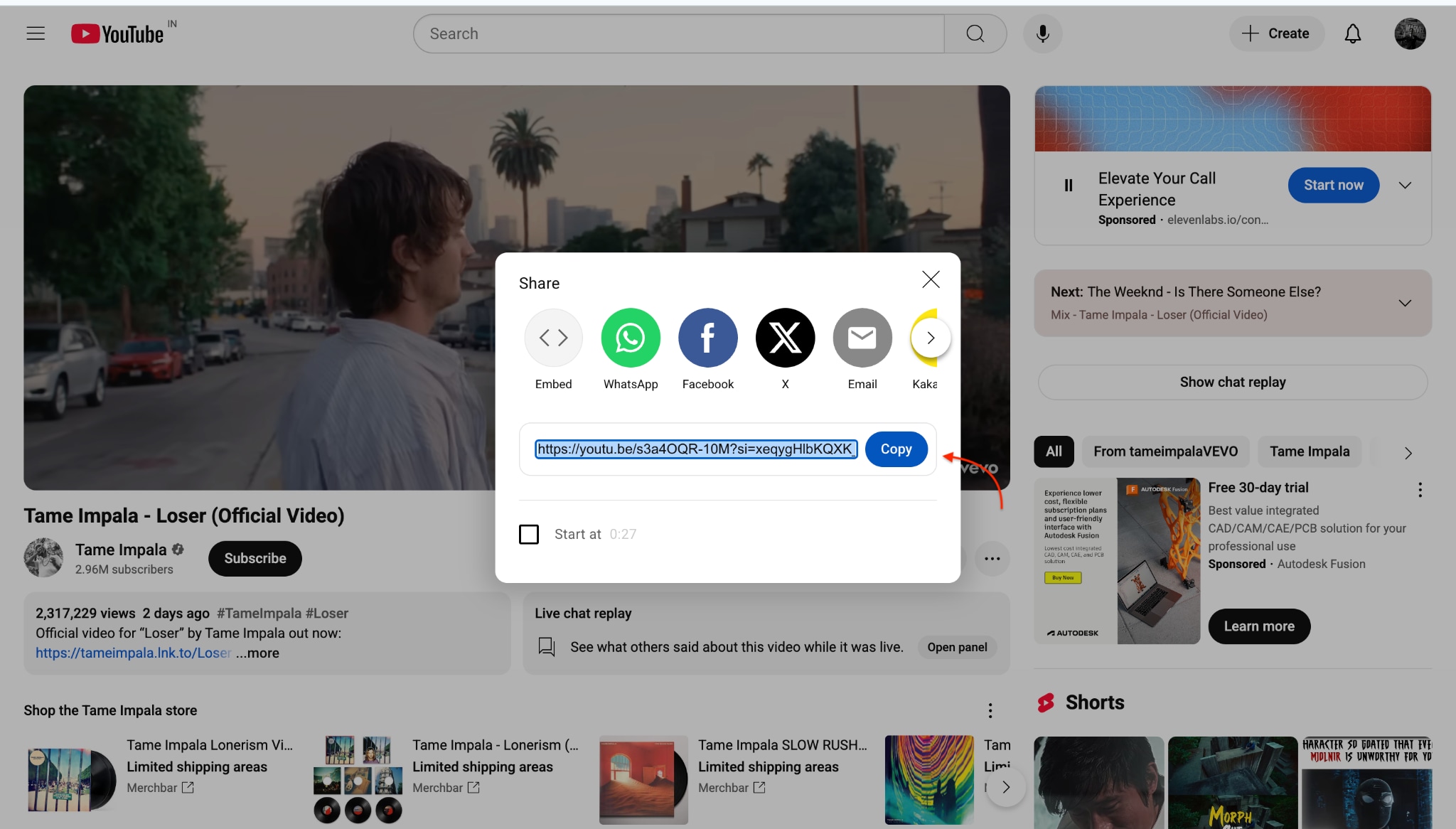Click the YouTube logo
Screen dimensions: 1456x829
coord(118,33)
